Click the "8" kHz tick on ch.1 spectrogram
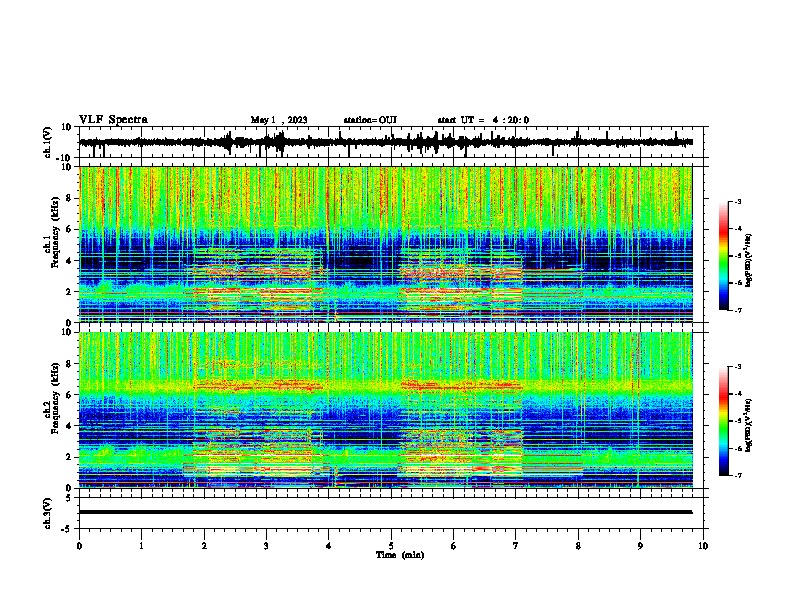The image size is (792, 612). [69, 198]
